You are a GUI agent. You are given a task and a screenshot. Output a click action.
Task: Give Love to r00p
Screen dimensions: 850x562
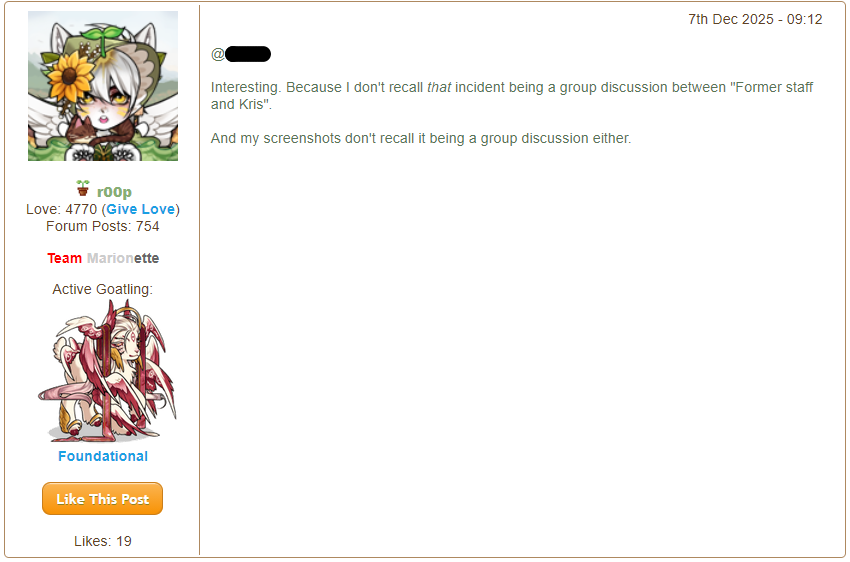point(140,209)
